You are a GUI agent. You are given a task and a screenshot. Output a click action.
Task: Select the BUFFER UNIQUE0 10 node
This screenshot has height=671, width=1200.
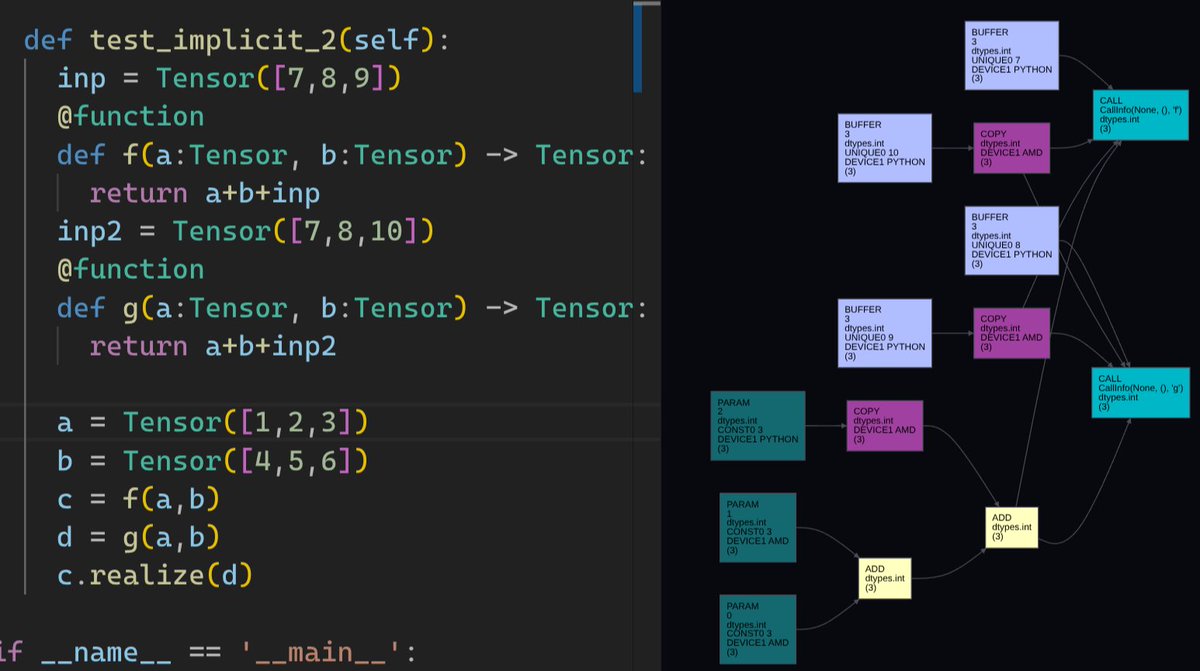click(x=885, y=147)
